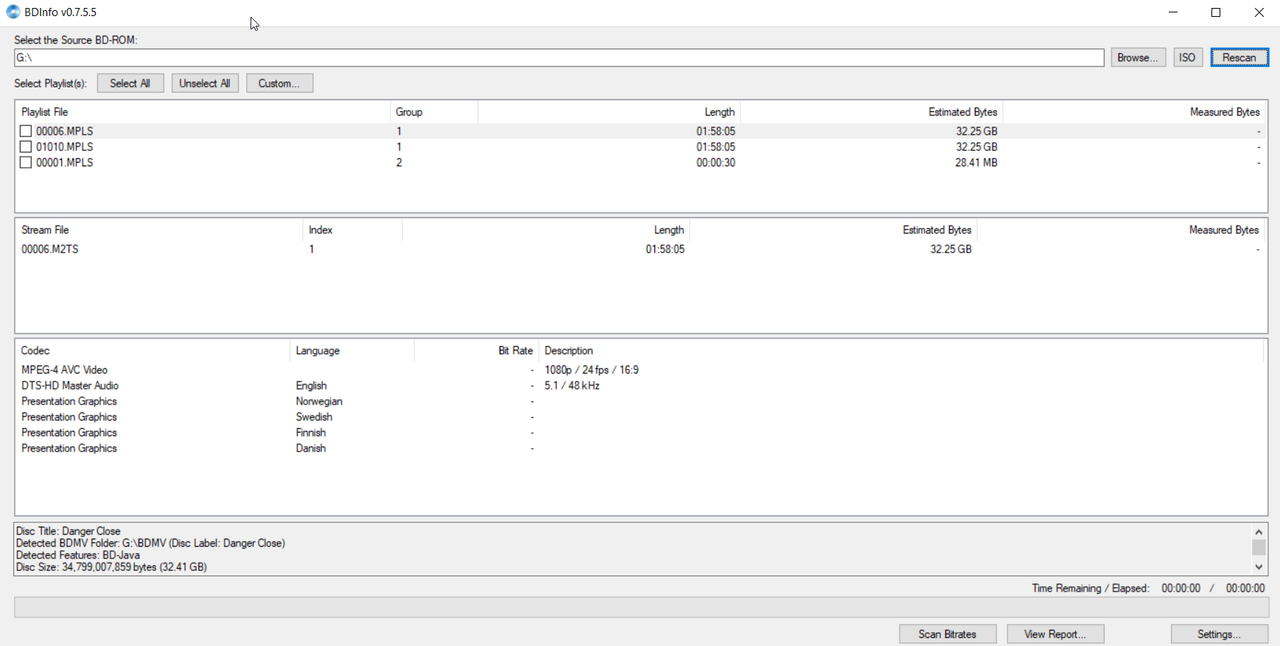Click the Codec column header
The image size is (1280, 646).
[153, 351]
